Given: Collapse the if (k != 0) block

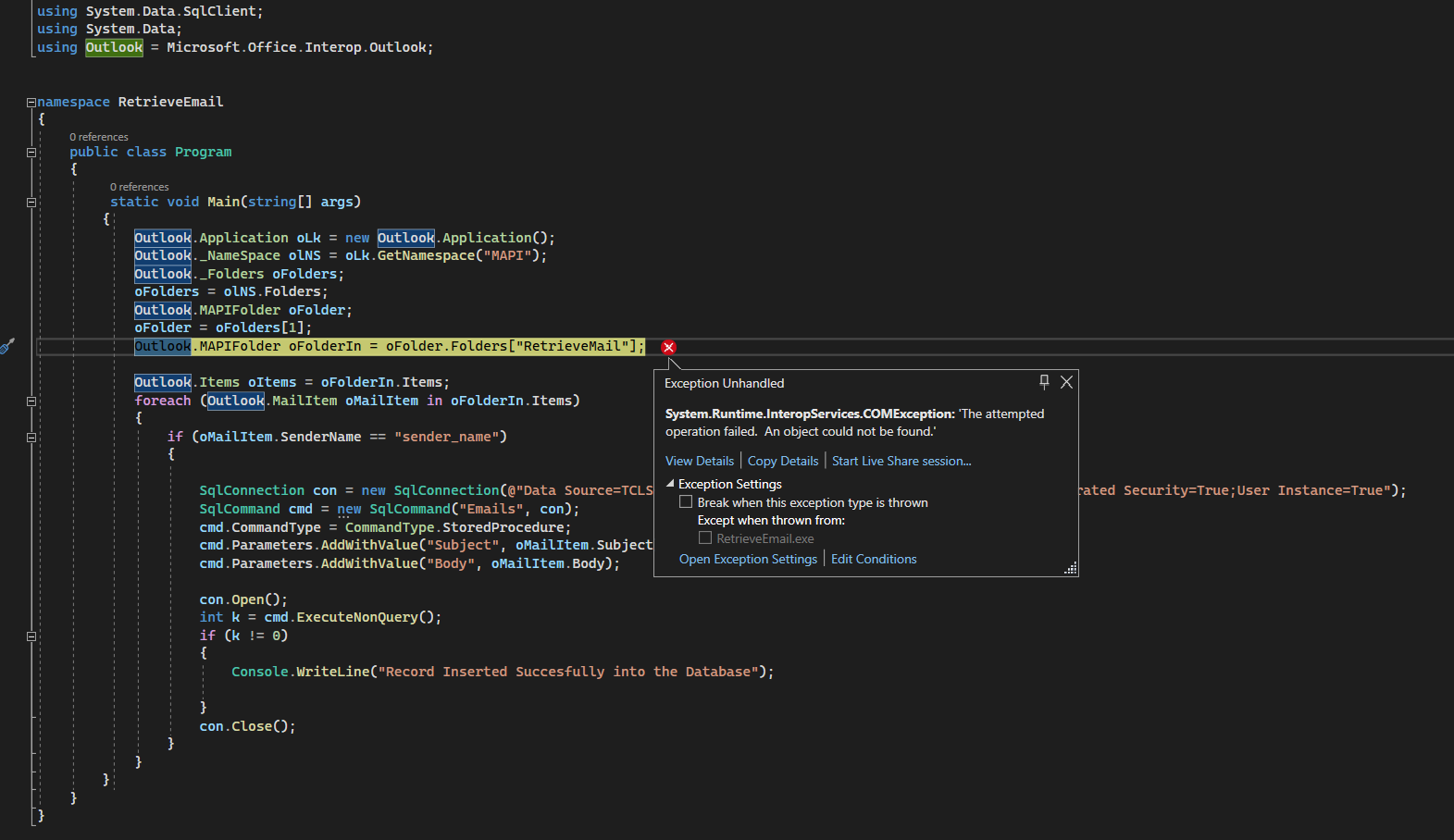Looking at the screenshot, I should point(31,636).
